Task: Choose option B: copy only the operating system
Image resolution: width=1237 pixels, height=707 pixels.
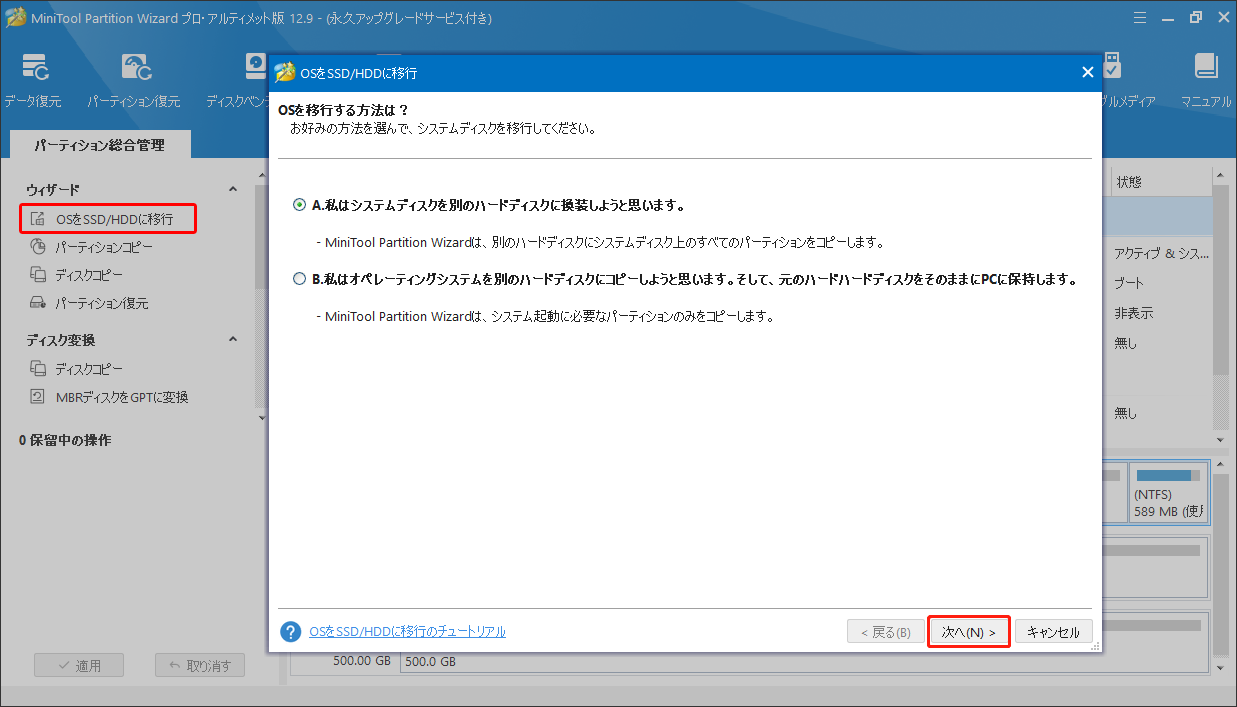Action: click(x=300, y=280)
